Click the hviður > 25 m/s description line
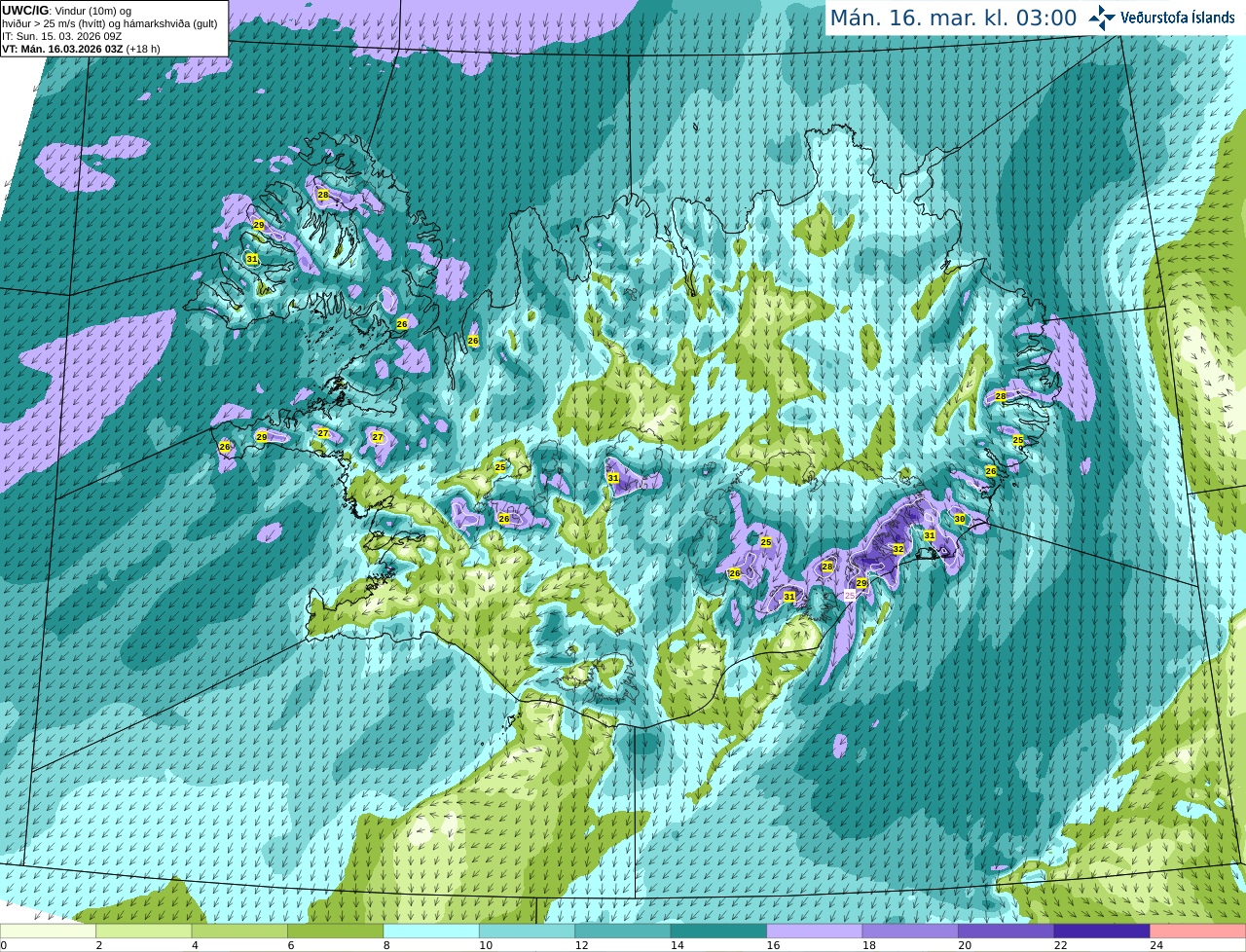 coord(110,23)
